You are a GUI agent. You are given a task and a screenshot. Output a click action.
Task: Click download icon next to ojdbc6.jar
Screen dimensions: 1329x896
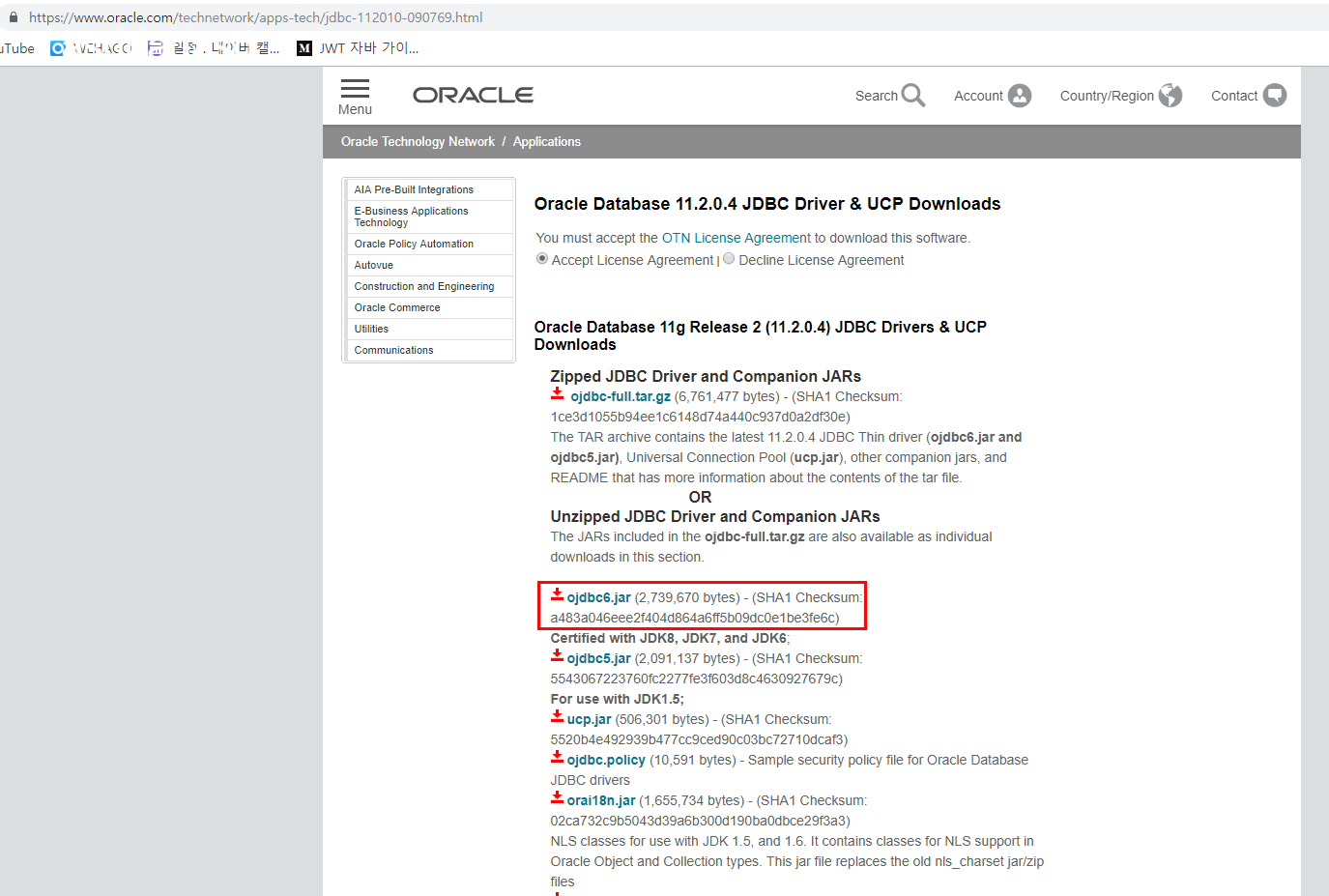click(558, 595)
